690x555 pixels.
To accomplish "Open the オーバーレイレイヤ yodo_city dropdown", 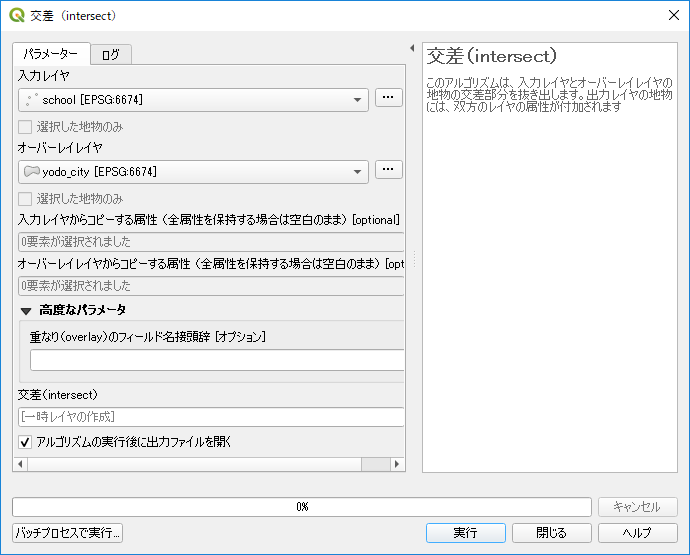I will pyautogui.click(x=193, y=172).
